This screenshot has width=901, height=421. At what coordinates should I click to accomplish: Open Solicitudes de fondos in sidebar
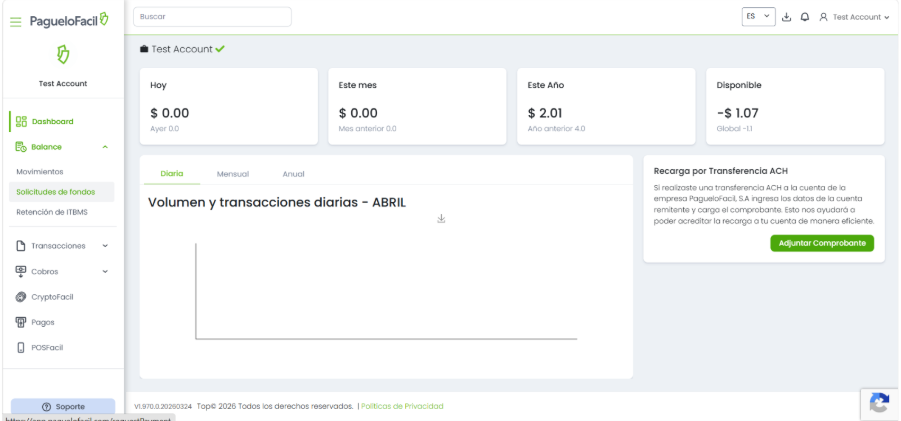[x=56, y=191]
